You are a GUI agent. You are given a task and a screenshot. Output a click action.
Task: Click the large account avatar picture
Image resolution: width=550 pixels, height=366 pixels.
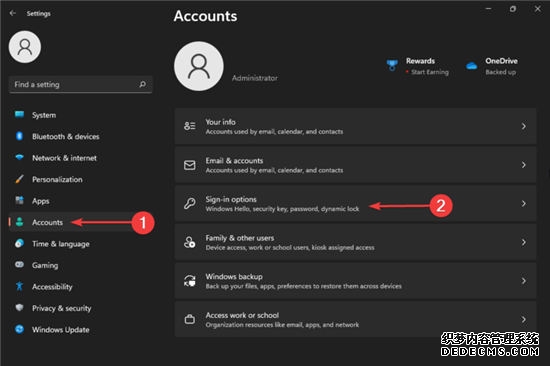199,66
